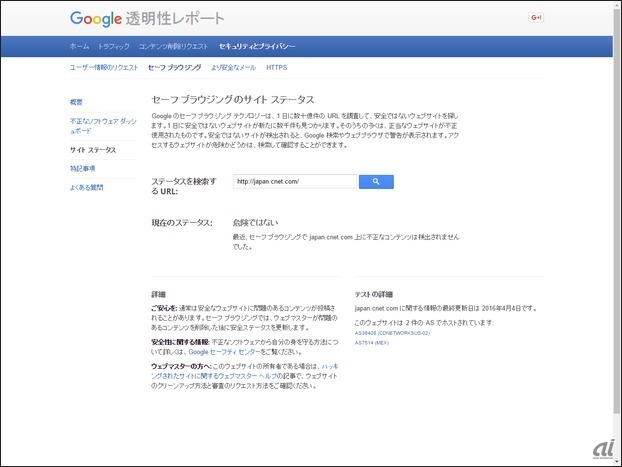
Task: Open the HTTPS sub-tab
Action: [x=276, y=67]
